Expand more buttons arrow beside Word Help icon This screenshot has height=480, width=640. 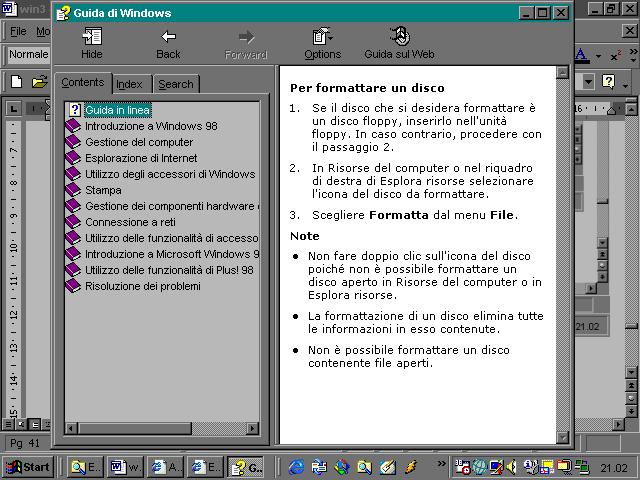[x=626, y=85]
